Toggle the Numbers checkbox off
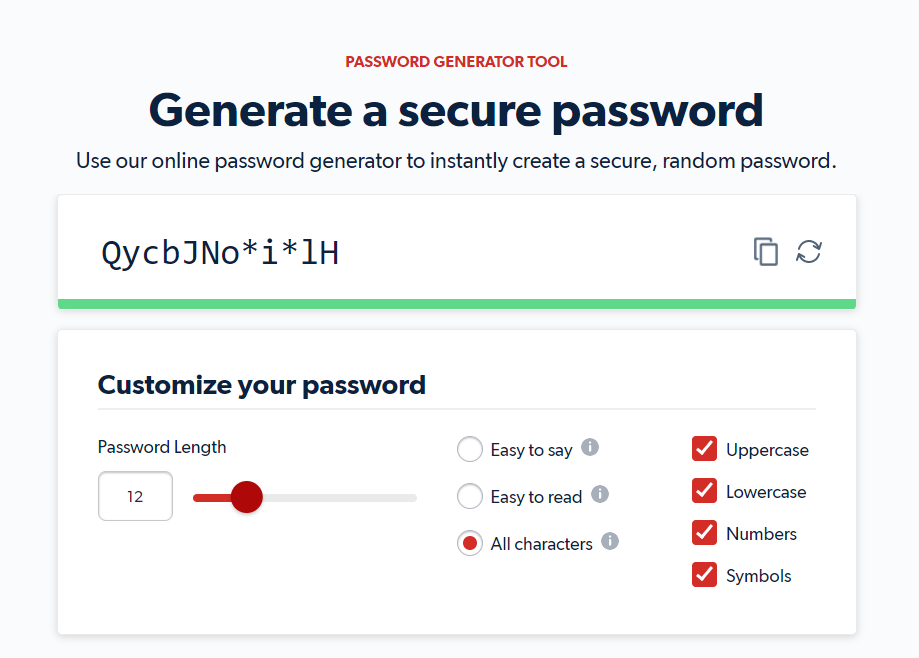Image resolution: width=919 pixels, height=658 pixels. 704,533
